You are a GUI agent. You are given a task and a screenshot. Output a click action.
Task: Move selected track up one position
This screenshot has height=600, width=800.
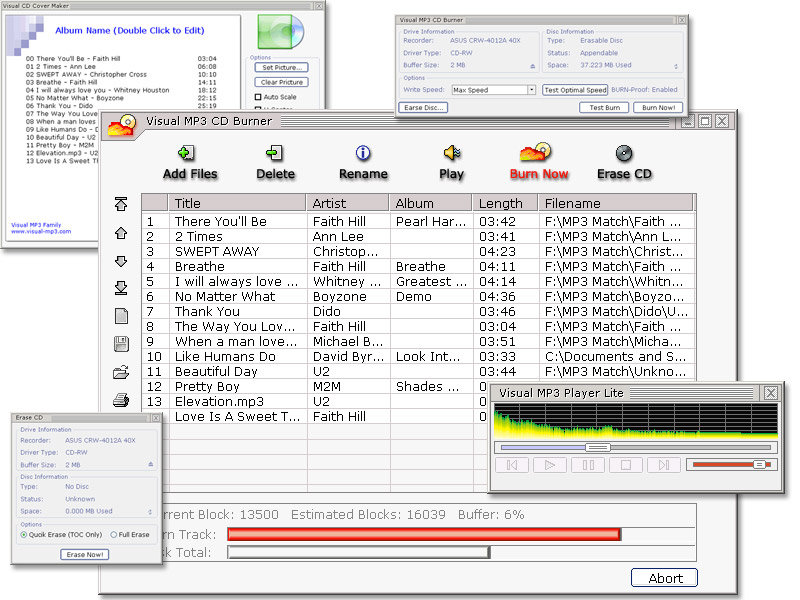[121, 233]
